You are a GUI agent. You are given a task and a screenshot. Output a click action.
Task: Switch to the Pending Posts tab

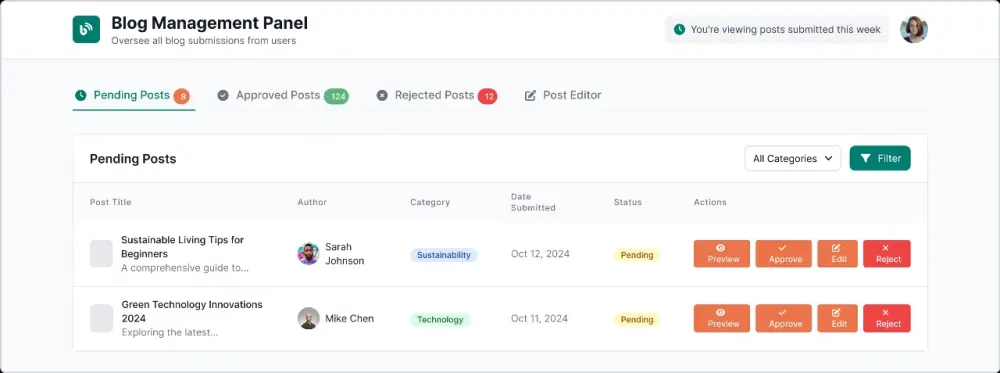point(134,96)
